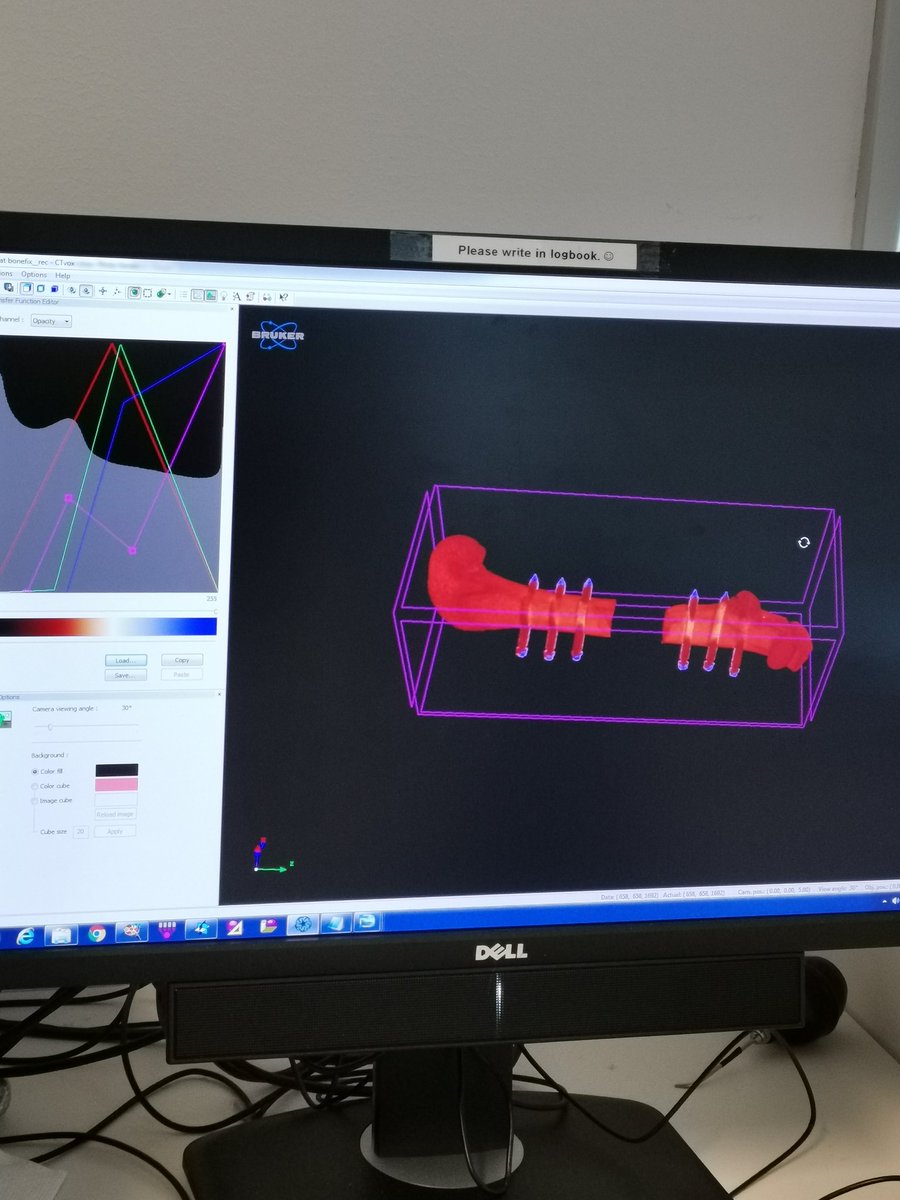The width and height of the screenshot is (900, 1200).
Task: Open Google Chrome from the taskbar
Action: click(97, 933)
